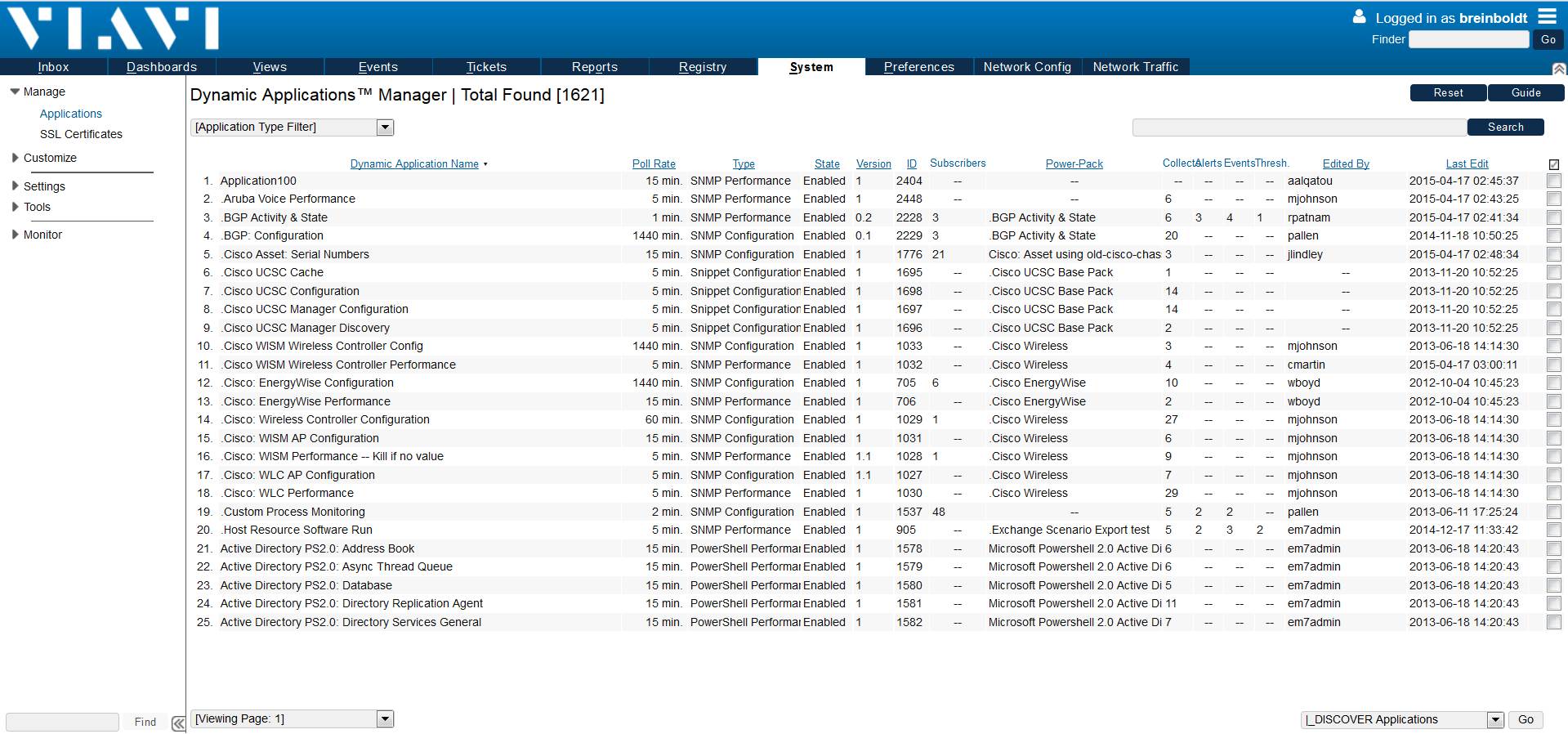Sort by the Version column header
This screenshot has width=1568, height=734.
(x=873, y=163)
